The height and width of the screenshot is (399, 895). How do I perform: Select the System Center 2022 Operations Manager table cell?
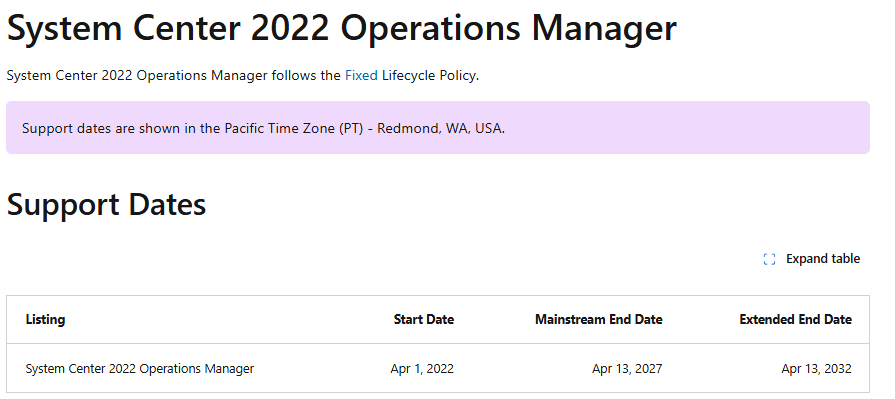click(140, 369)
